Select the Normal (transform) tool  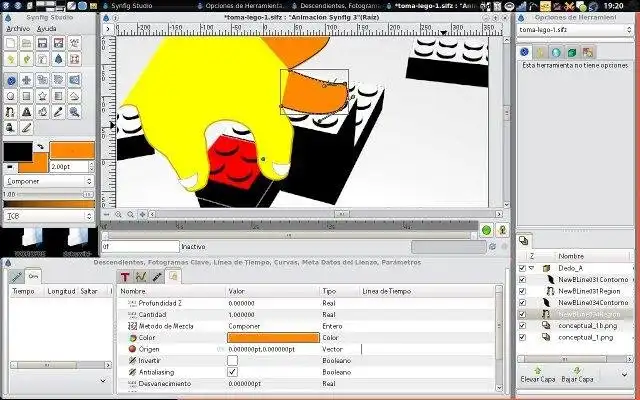point(11,80)
